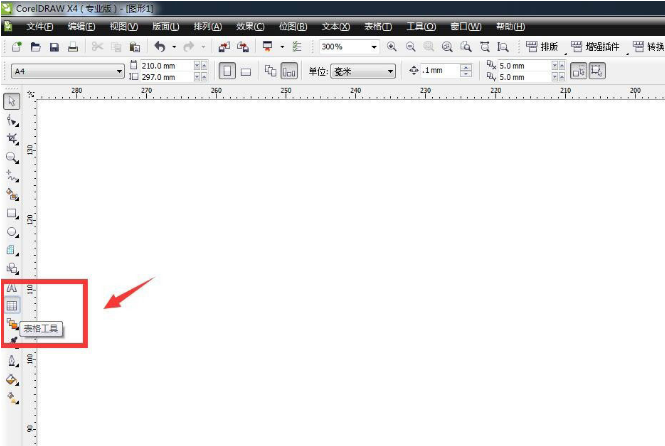This screenshot has height=446, width=665.
Task: Select the Shape tool
Action: coord(12,121)
